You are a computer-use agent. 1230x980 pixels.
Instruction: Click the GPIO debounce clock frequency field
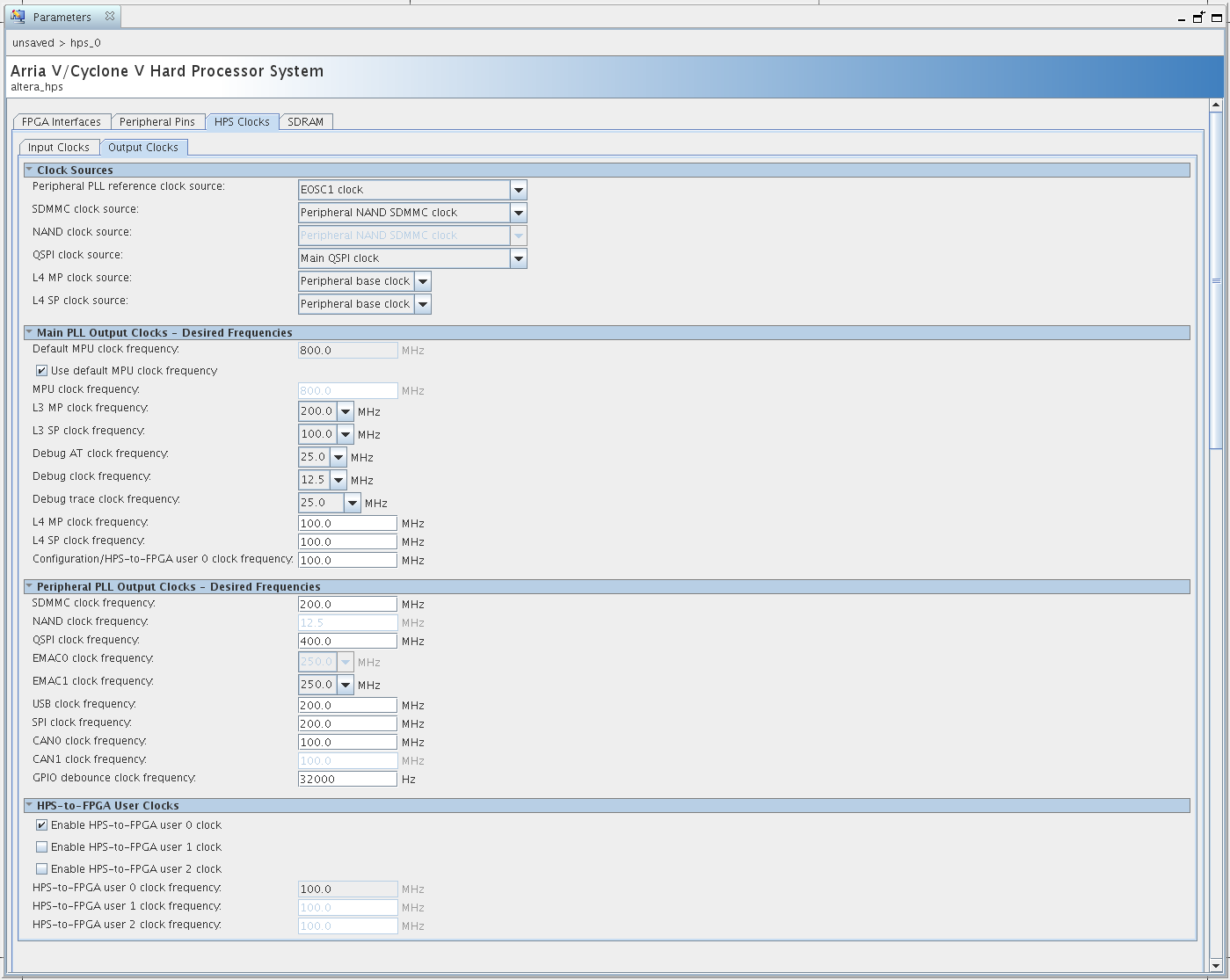[348, 779]
